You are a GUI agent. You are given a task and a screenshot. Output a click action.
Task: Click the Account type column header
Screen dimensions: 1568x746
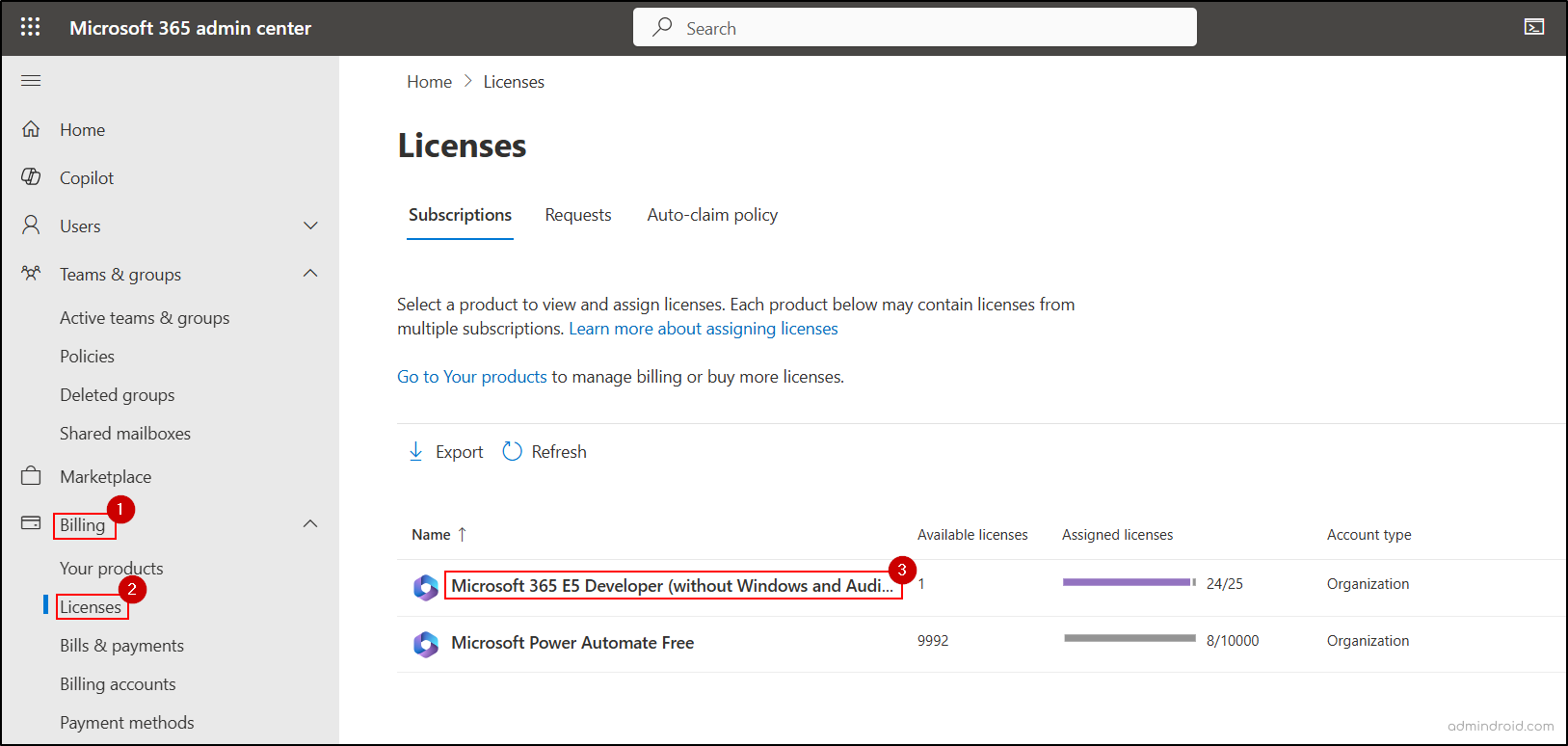[1369, 535]
